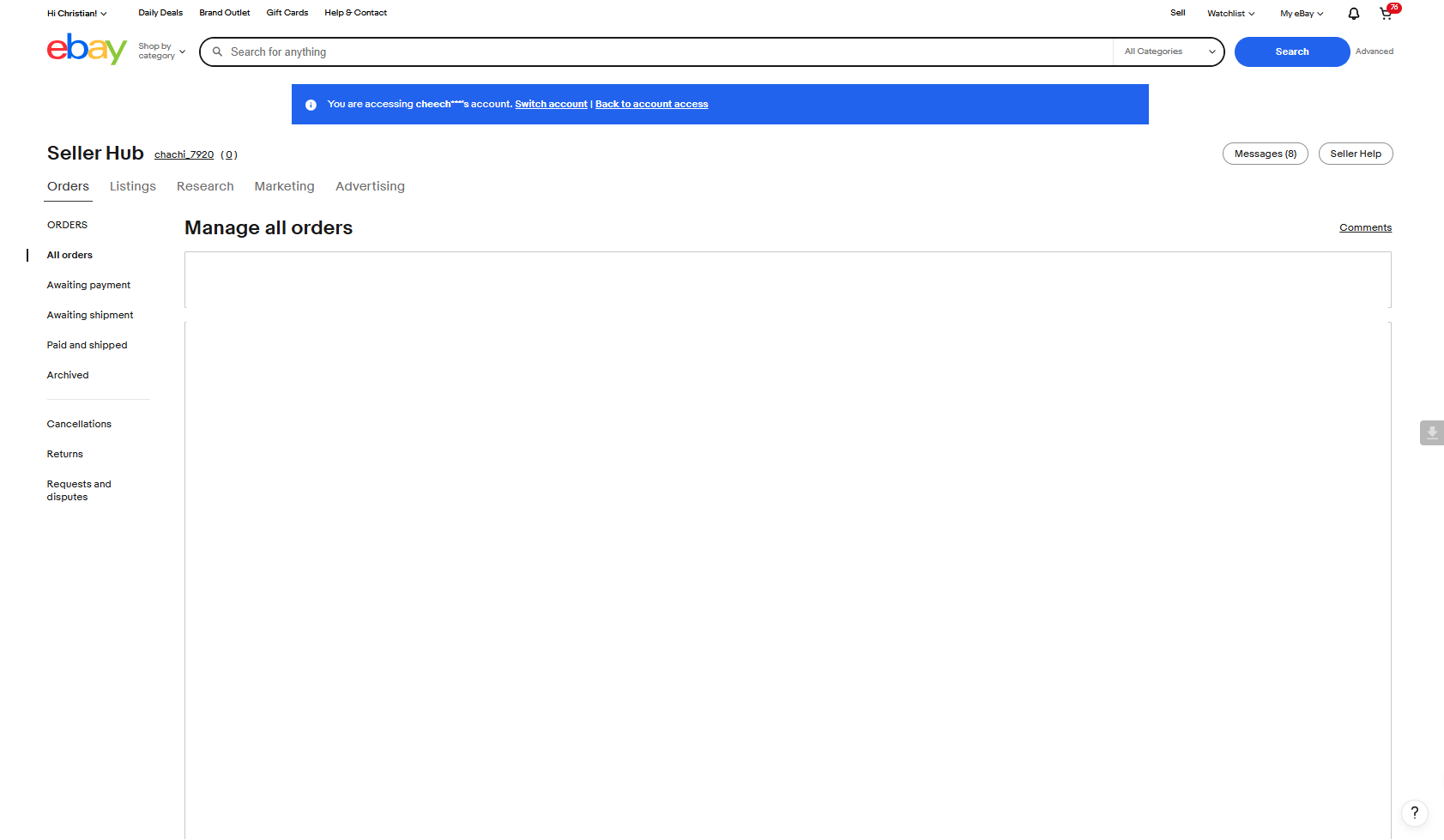Click the Switch account link

point(551,105)
